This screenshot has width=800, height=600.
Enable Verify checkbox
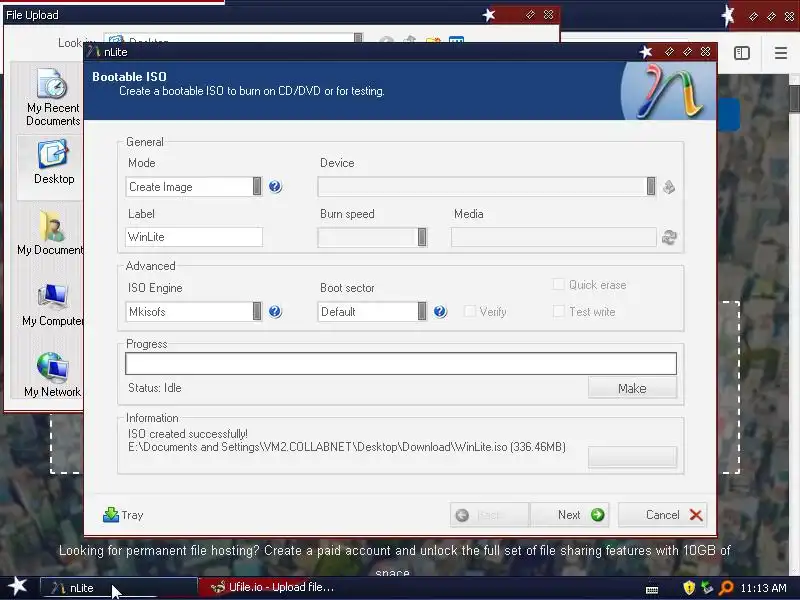point(469,311)
